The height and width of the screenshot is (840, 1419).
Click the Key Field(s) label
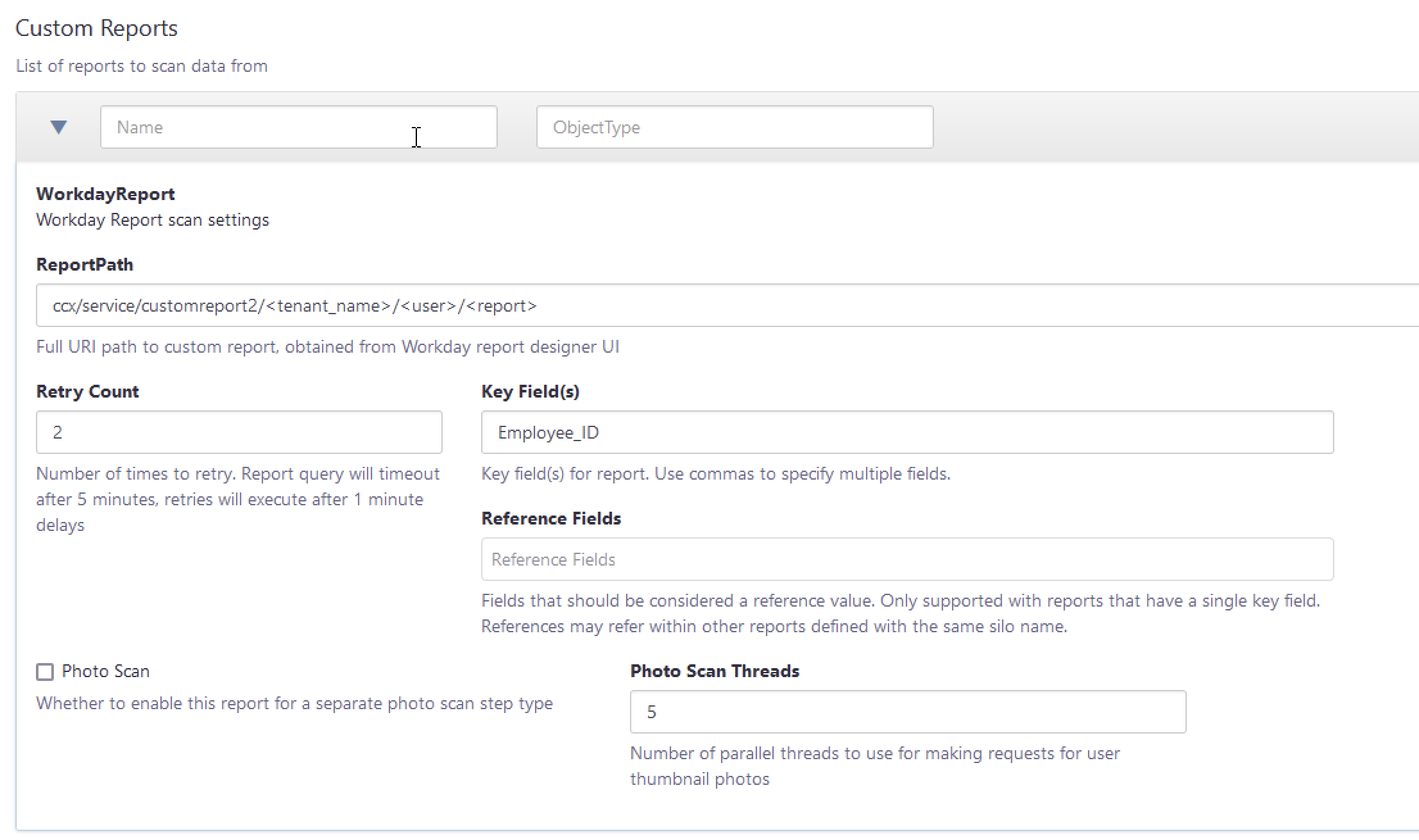[531, 391]
